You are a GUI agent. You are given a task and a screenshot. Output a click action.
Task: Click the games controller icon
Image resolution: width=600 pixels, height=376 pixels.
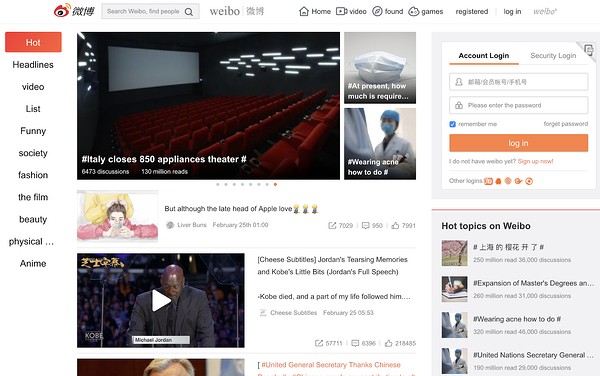(x=414, y=11)
